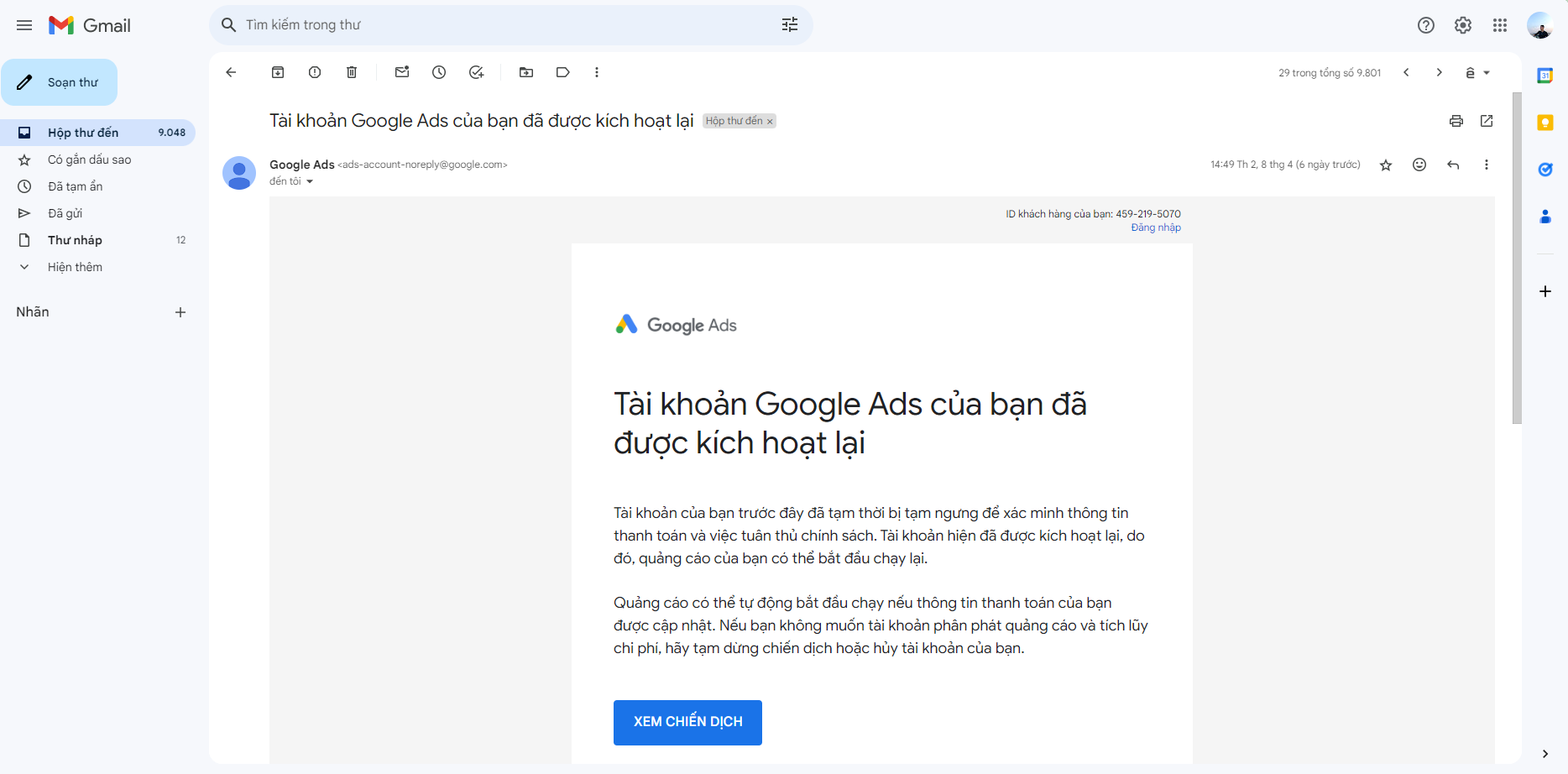The image size is (1568, 774).
Task: Open email in a new window
Action: click(x=1487, y=121)
